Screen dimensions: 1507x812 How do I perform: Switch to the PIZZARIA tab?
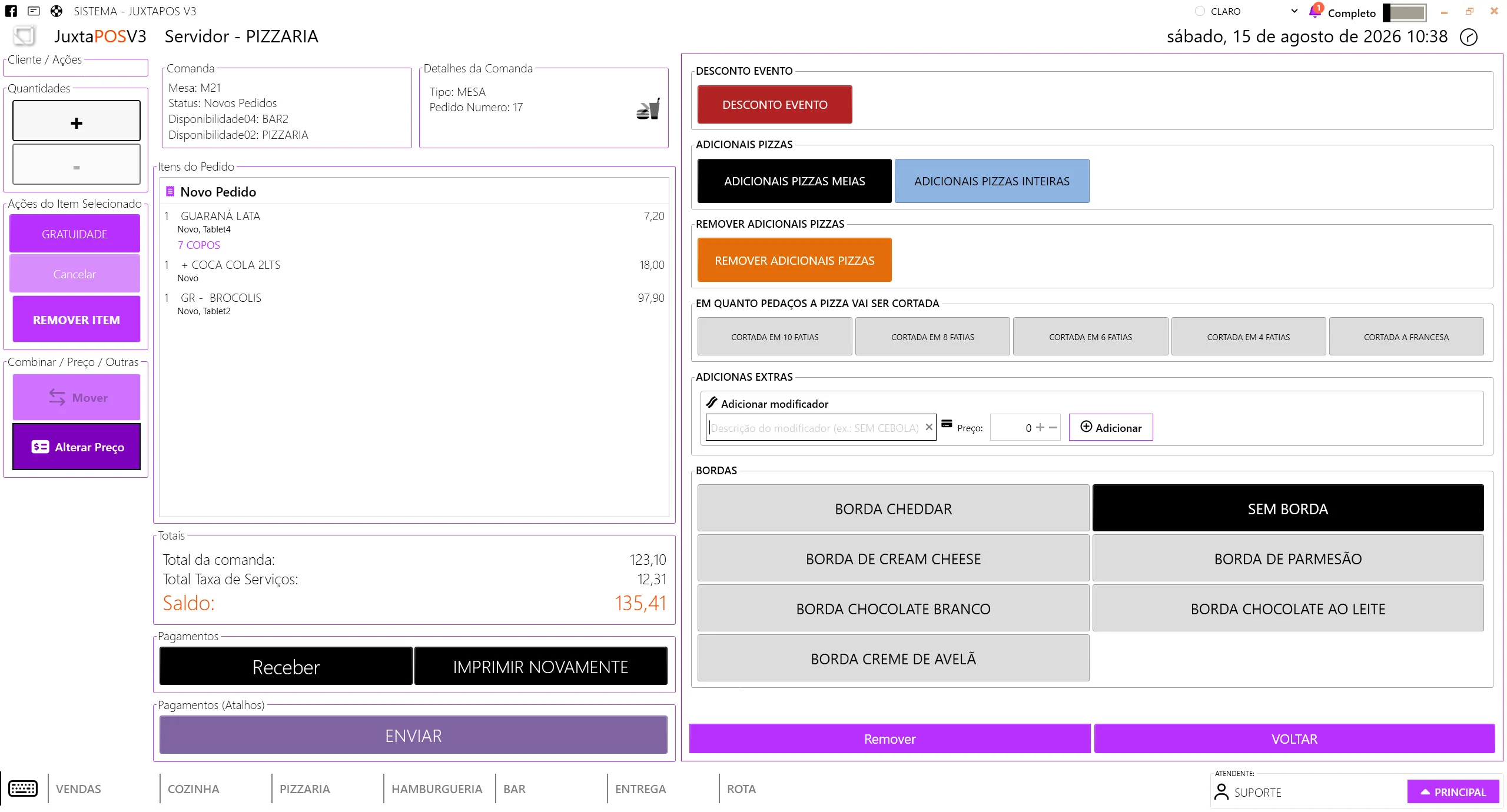305,789
